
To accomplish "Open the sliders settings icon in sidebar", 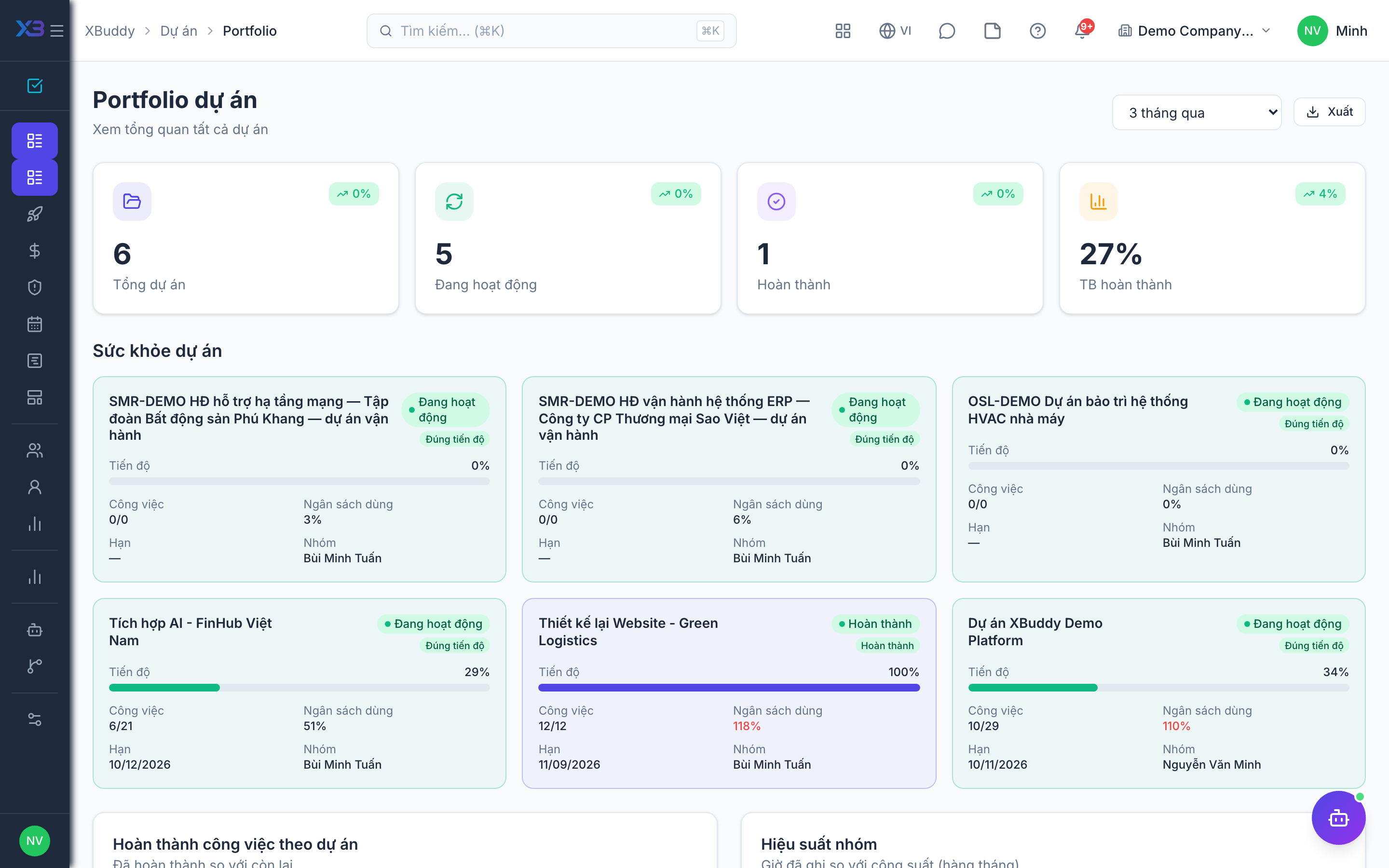I will [34, 719].
